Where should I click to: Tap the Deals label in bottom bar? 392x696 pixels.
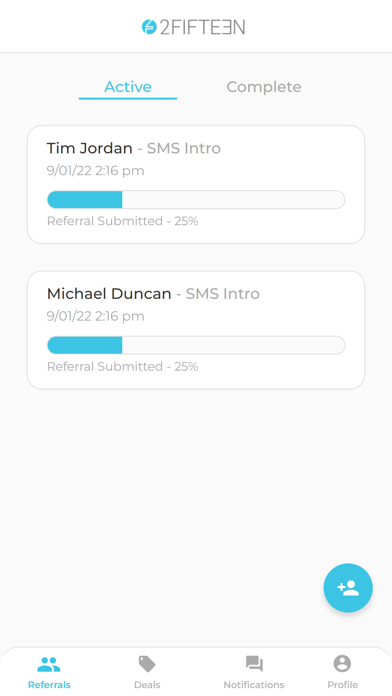coord(147,684)
